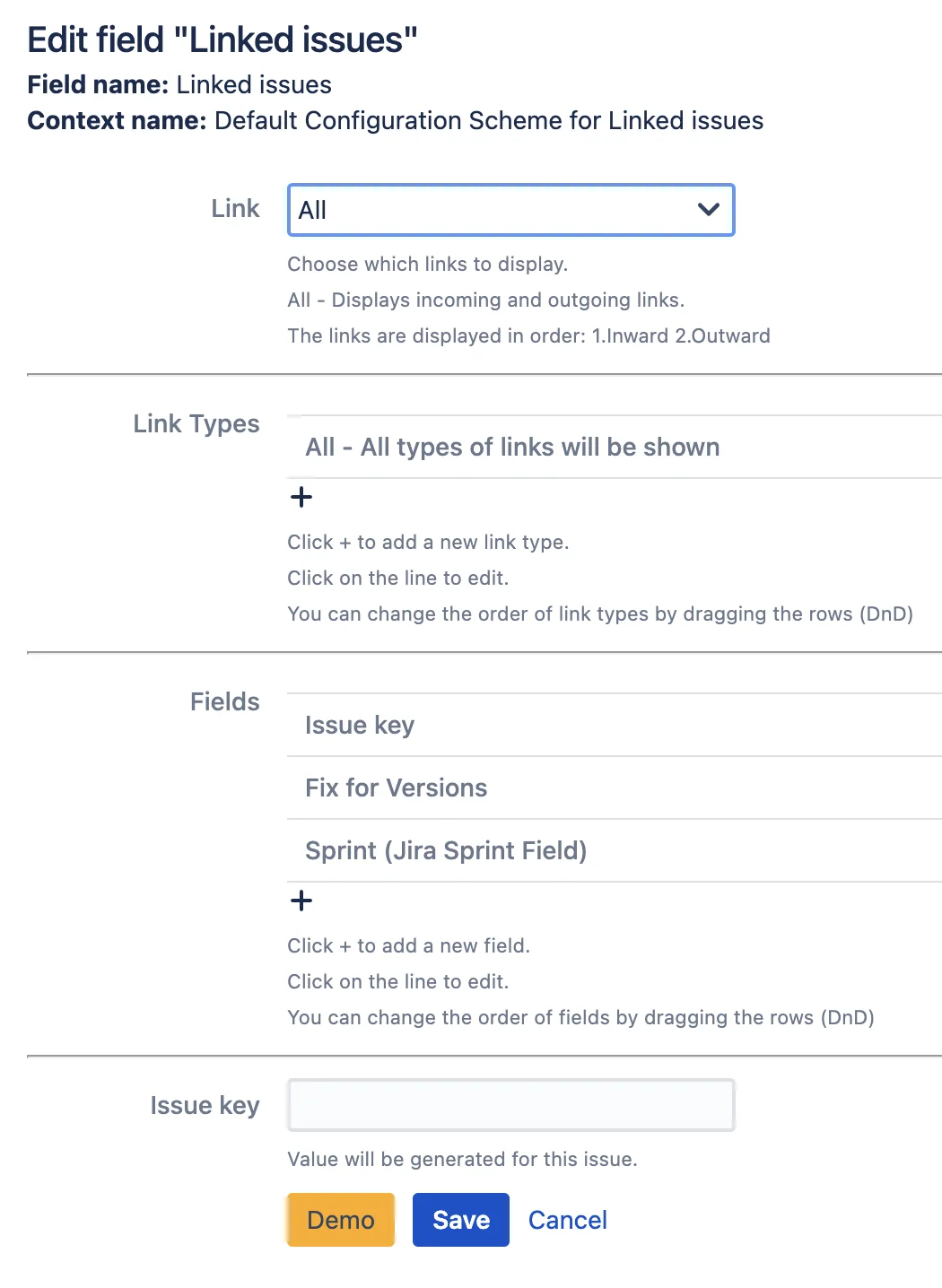The image size is (942, 1288).
Task: Click the 'Click + to add a new link type' hint
Action: pyautogui.click(x=428, y=542)
